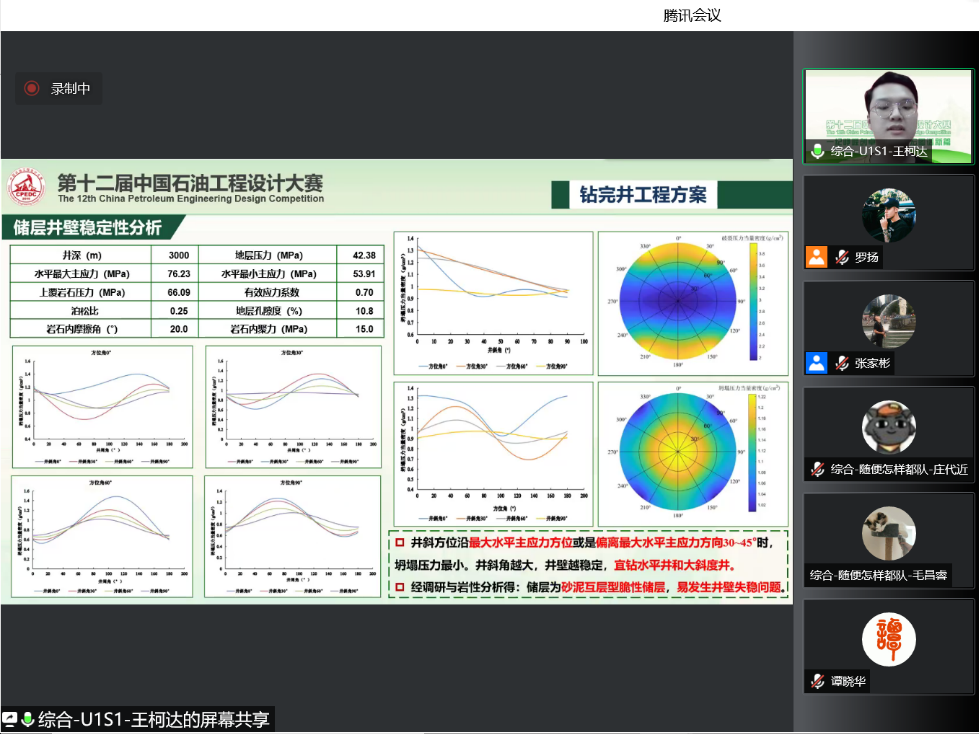This screenshot has width=979, height=734.
Task: Click the cartoon cat avatar of 庄代近
Action: (889, 427)
